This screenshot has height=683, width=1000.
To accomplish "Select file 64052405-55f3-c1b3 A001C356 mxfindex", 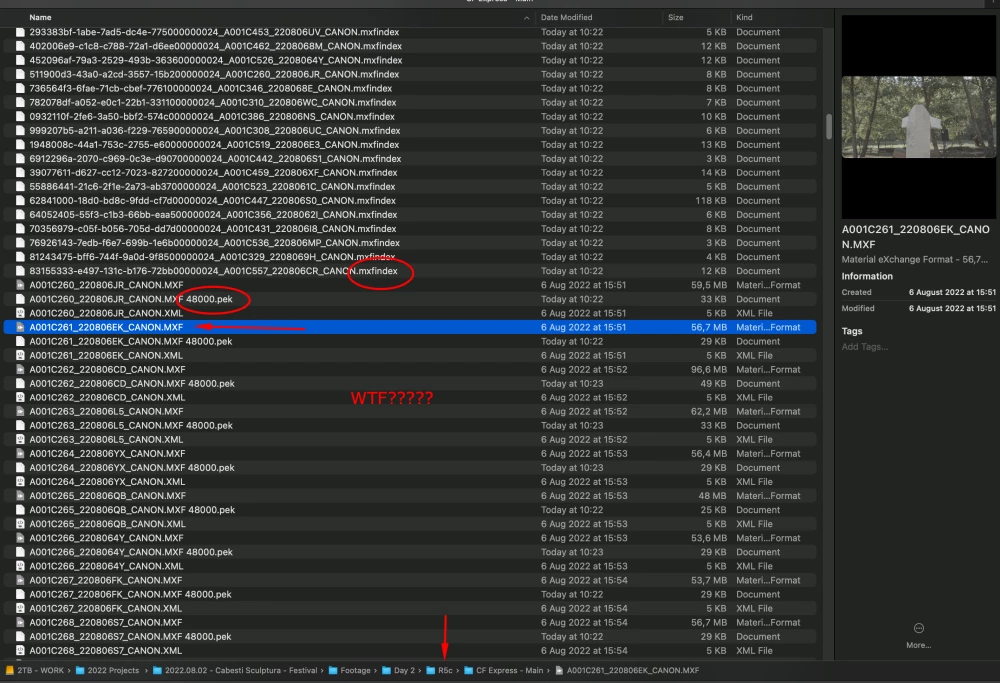I will [x=213, y=214].
